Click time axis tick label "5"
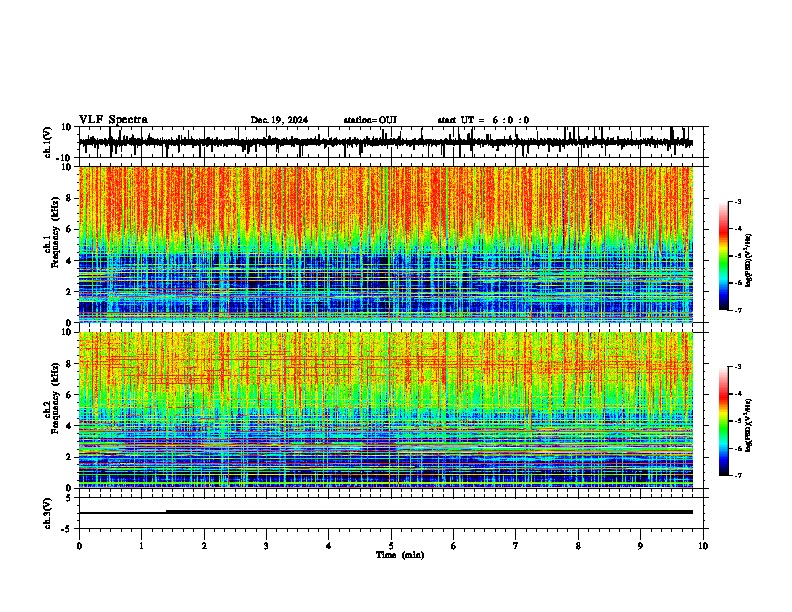 tap(391, 546)
